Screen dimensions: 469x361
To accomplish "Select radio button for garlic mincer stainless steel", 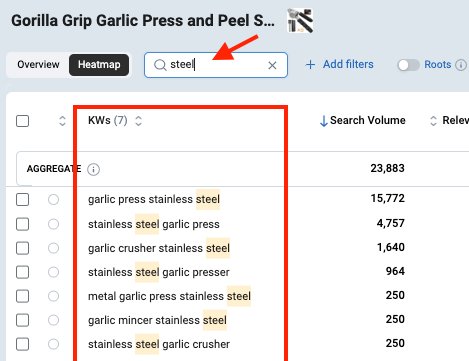I will coord(53,320).
